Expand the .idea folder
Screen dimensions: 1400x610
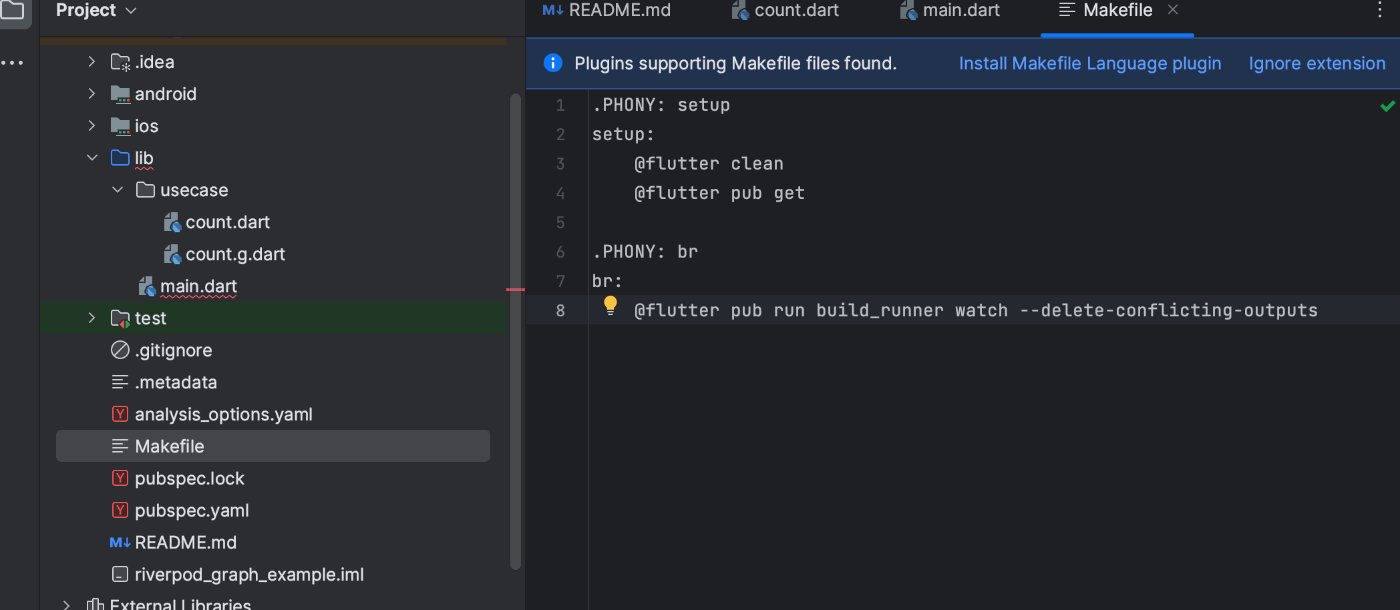(x=91, y=62)
